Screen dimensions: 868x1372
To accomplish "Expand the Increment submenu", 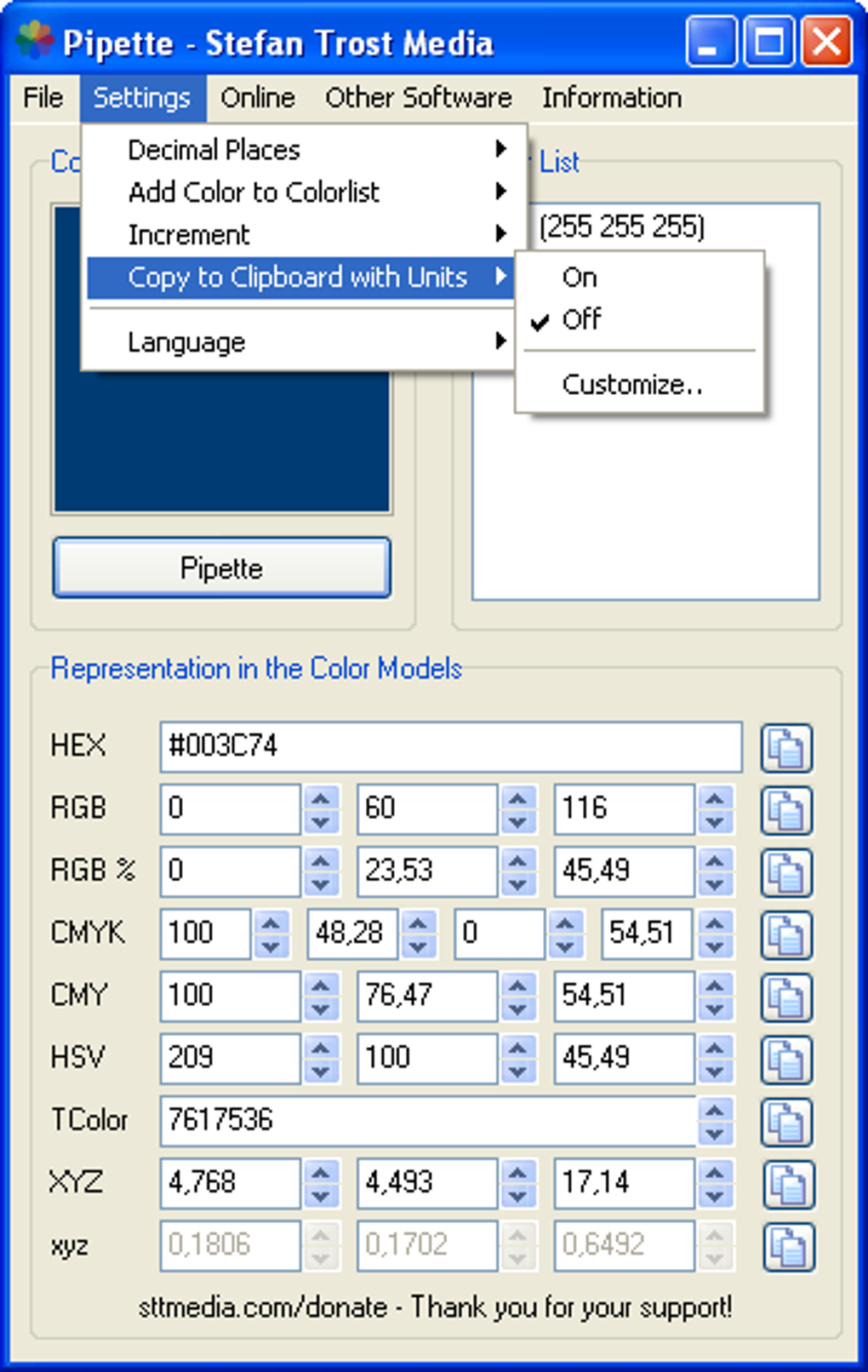I will point(300,235).
